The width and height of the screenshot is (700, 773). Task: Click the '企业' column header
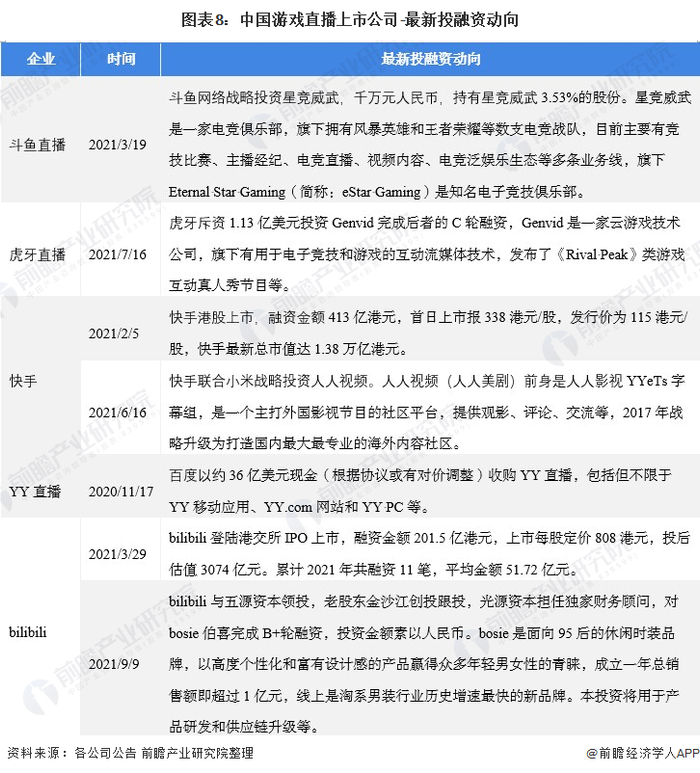click(40, 59)
